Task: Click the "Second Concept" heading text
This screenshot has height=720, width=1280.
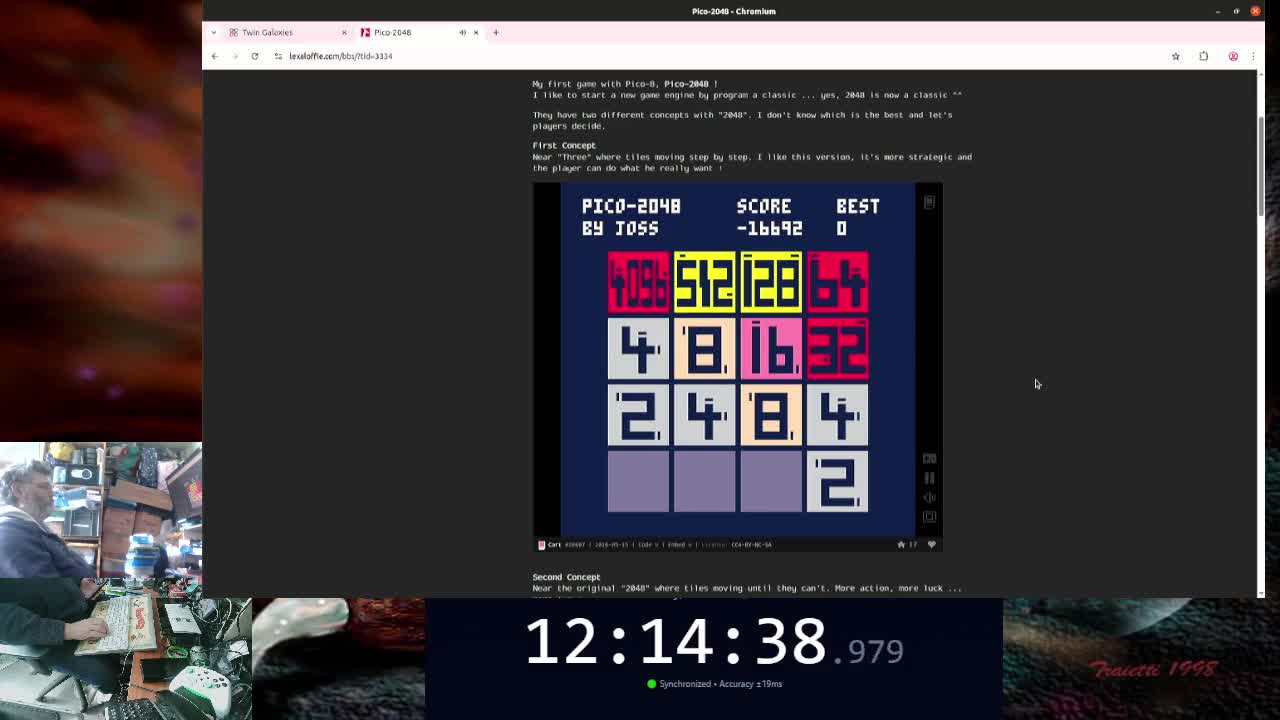Action: coord(566,577)
